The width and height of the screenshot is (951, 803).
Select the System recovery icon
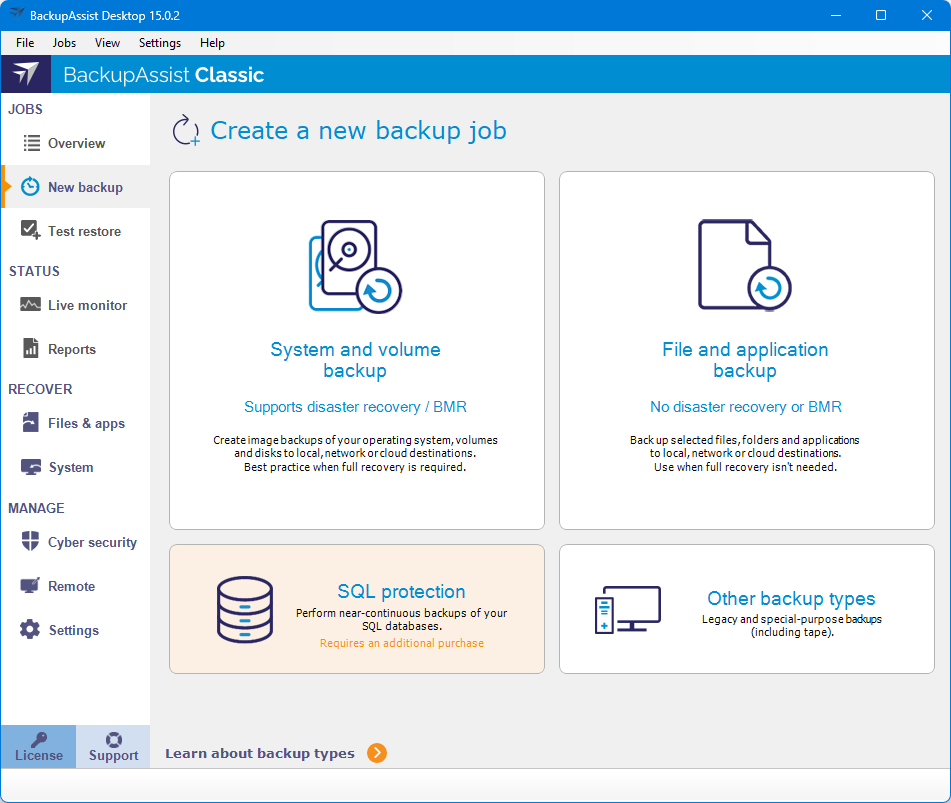(x=31, y=467)
